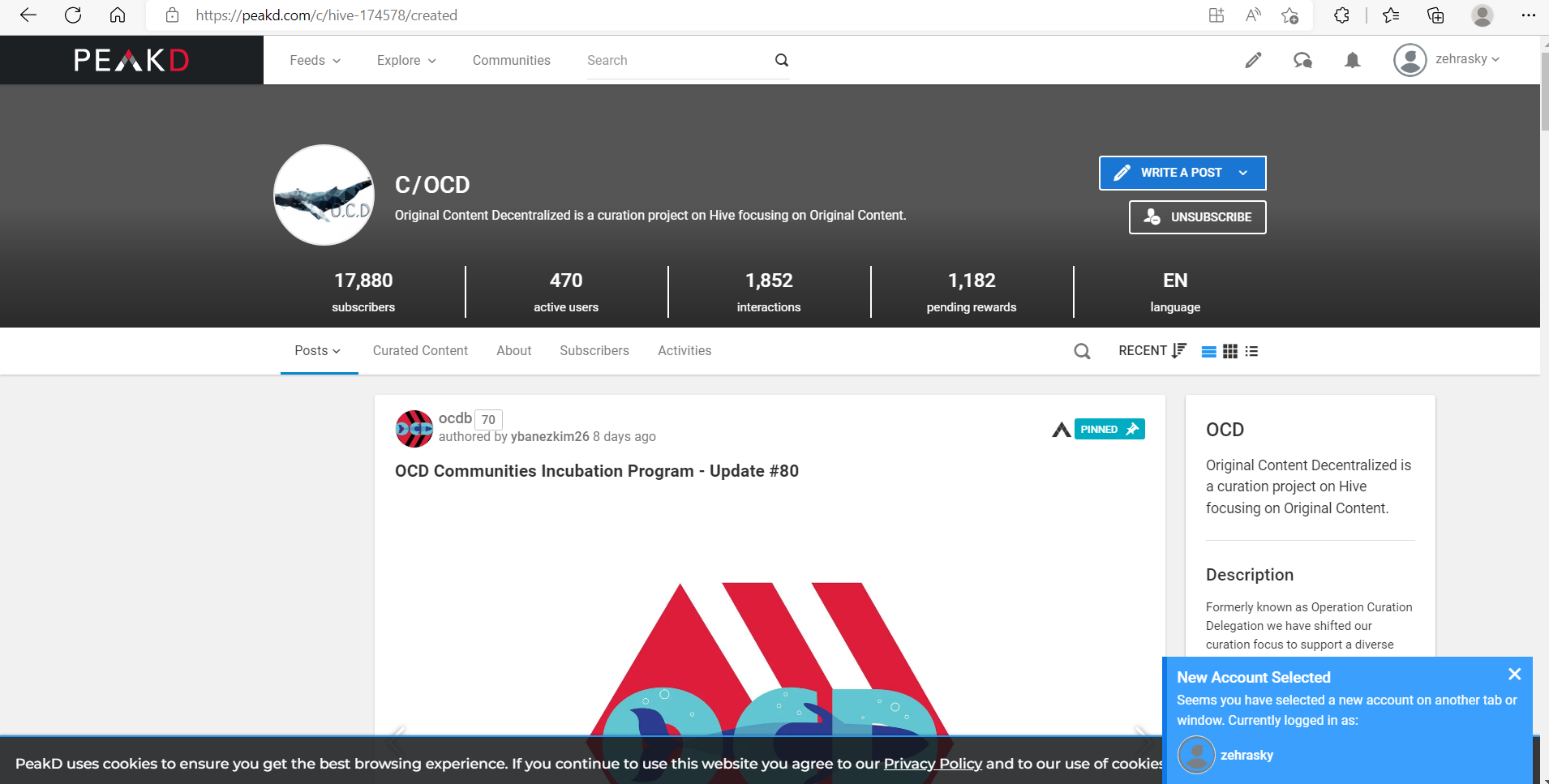
Task: Open browser extensions puzzle icon
Action: pyautogui.click(x=1342, y=15)
